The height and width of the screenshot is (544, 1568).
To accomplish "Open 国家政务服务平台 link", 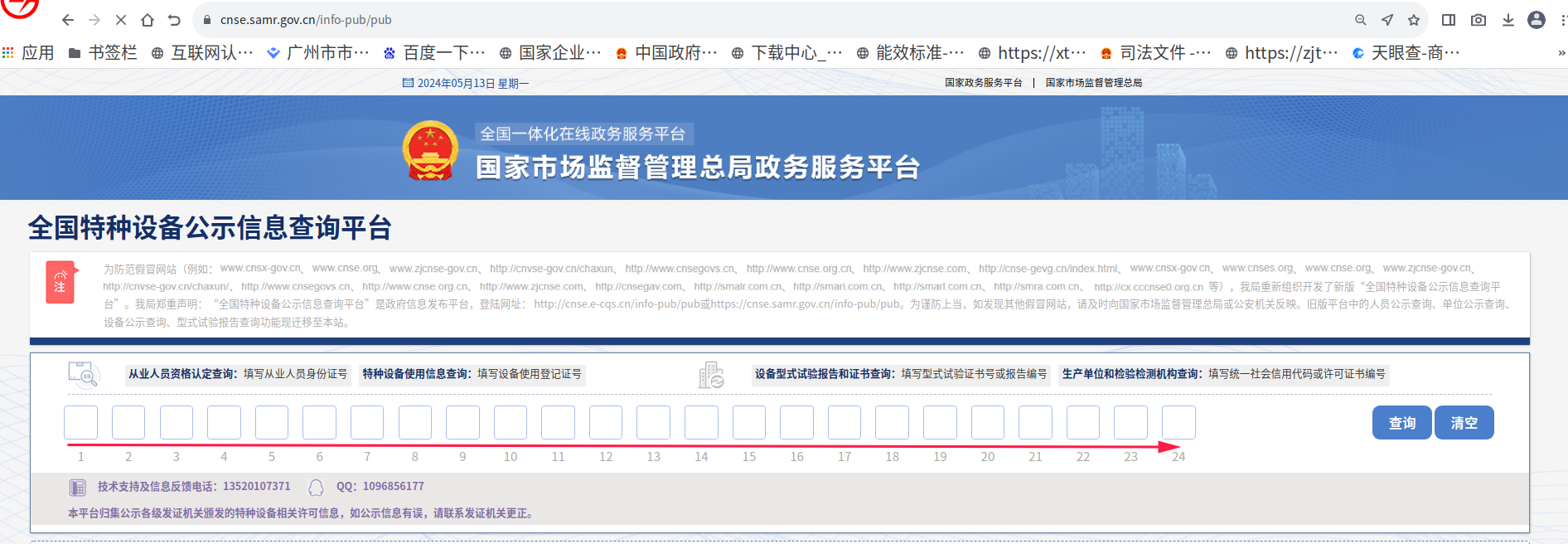I will [x=983, y=83].
